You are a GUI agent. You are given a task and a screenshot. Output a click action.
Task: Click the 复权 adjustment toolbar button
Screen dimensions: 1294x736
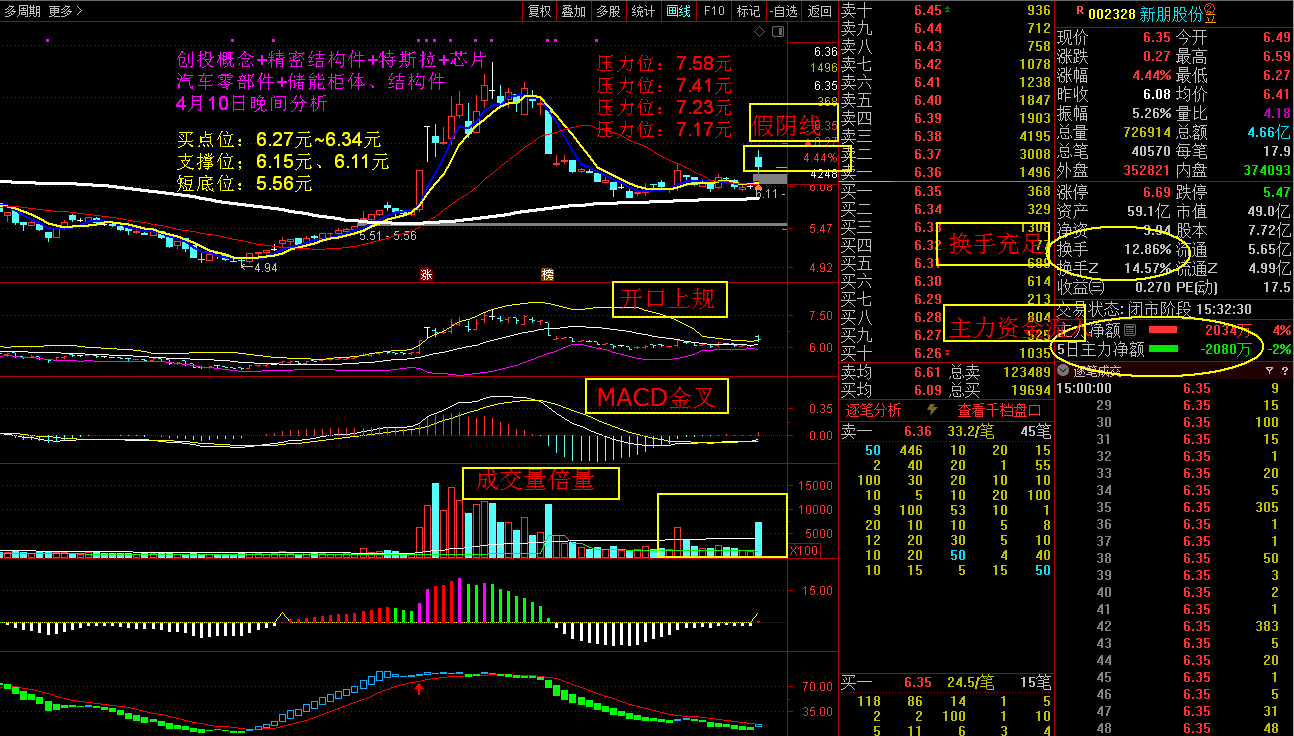540,11
